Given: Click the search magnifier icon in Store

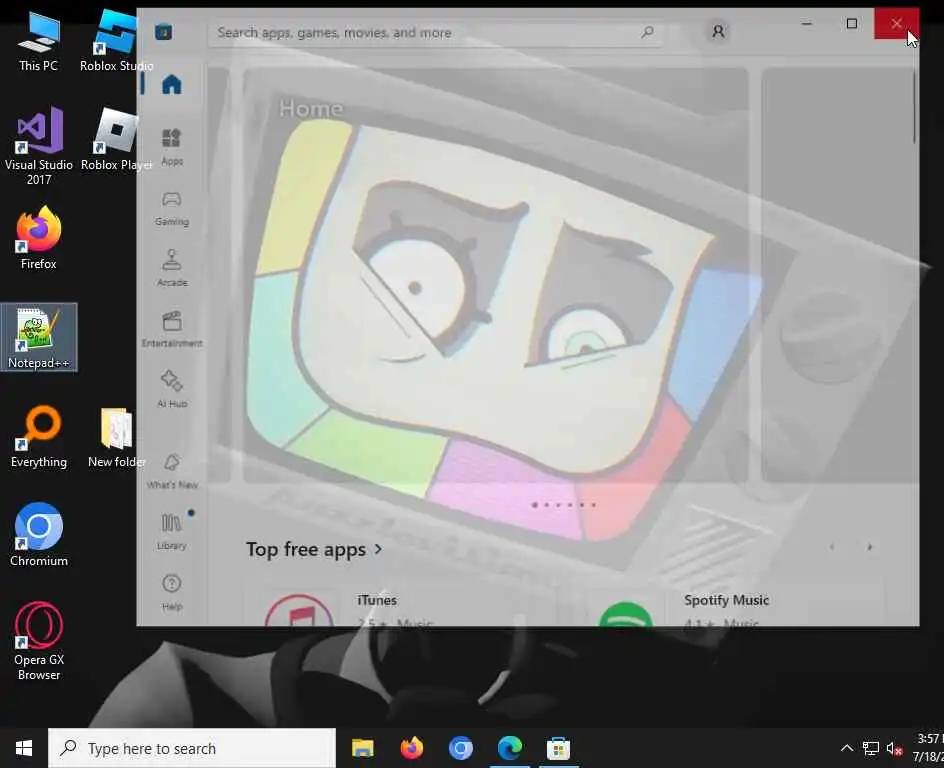Looking at the screenshot, I should (647, 32).
